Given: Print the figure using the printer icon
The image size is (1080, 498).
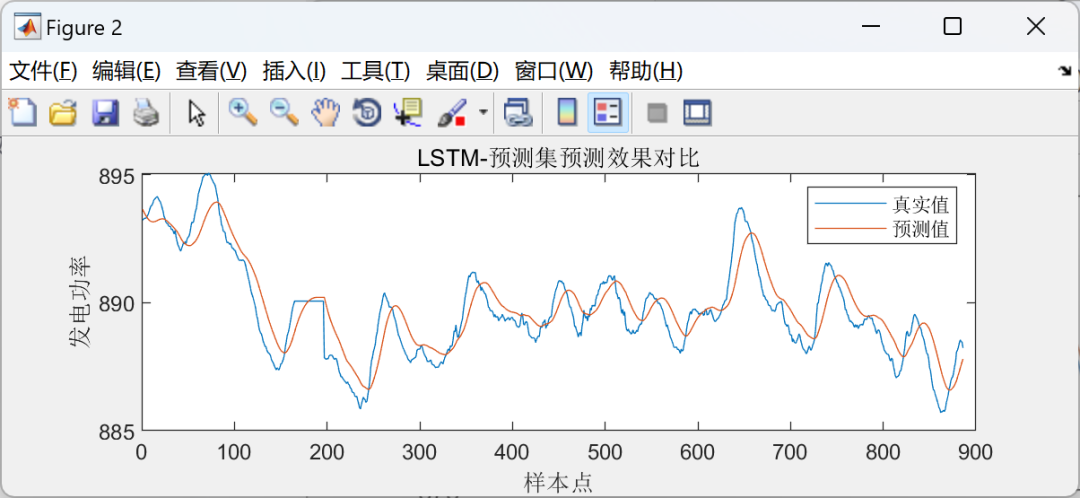Looking at the screenshot, I should [x=146, y=112].
